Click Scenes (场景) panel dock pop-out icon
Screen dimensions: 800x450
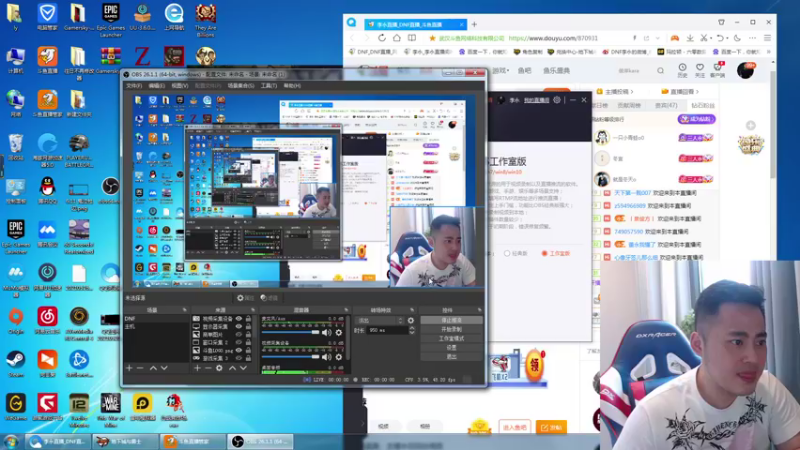(185, 310)
